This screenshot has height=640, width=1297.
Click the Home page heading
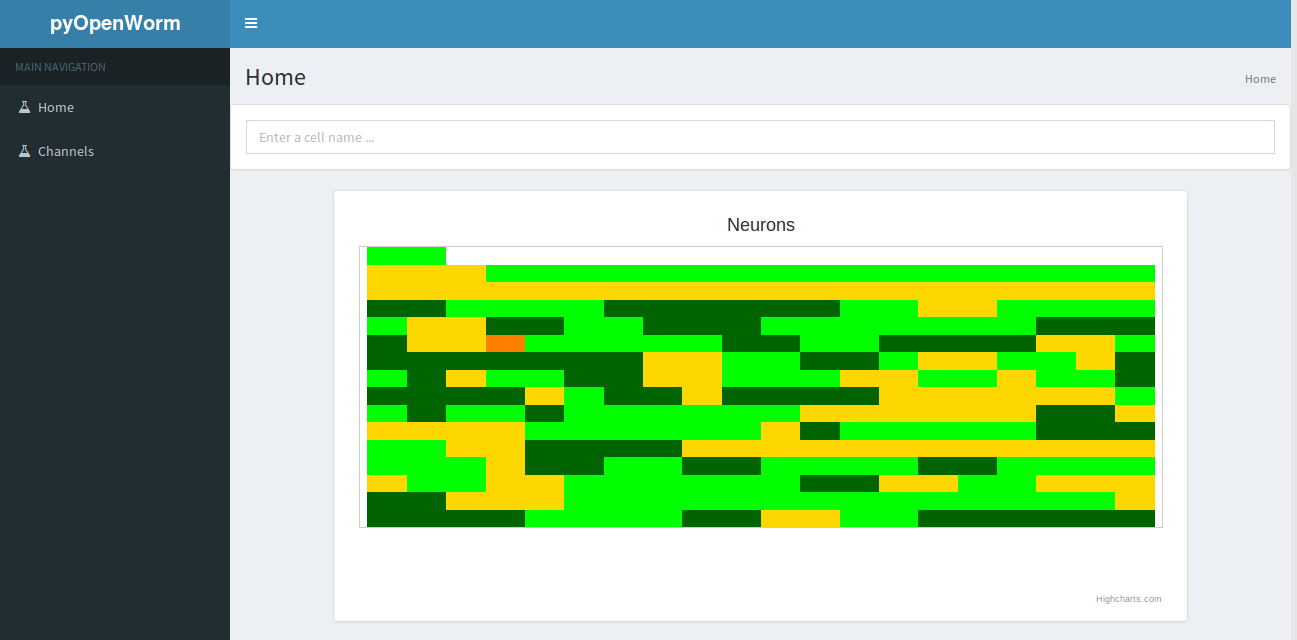[276, 76]
